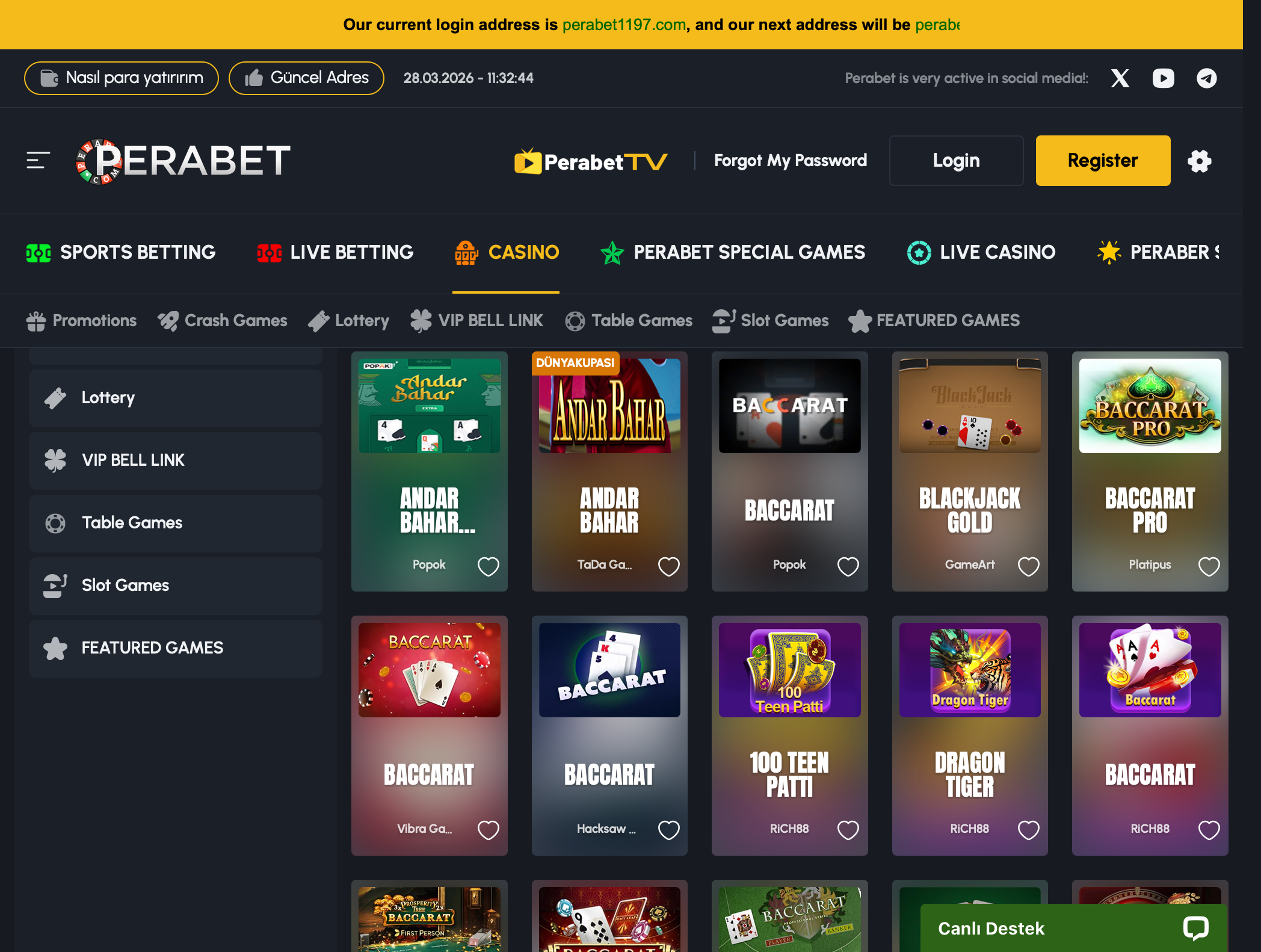Go to the Sports Betting section

[x=121, y=253]
